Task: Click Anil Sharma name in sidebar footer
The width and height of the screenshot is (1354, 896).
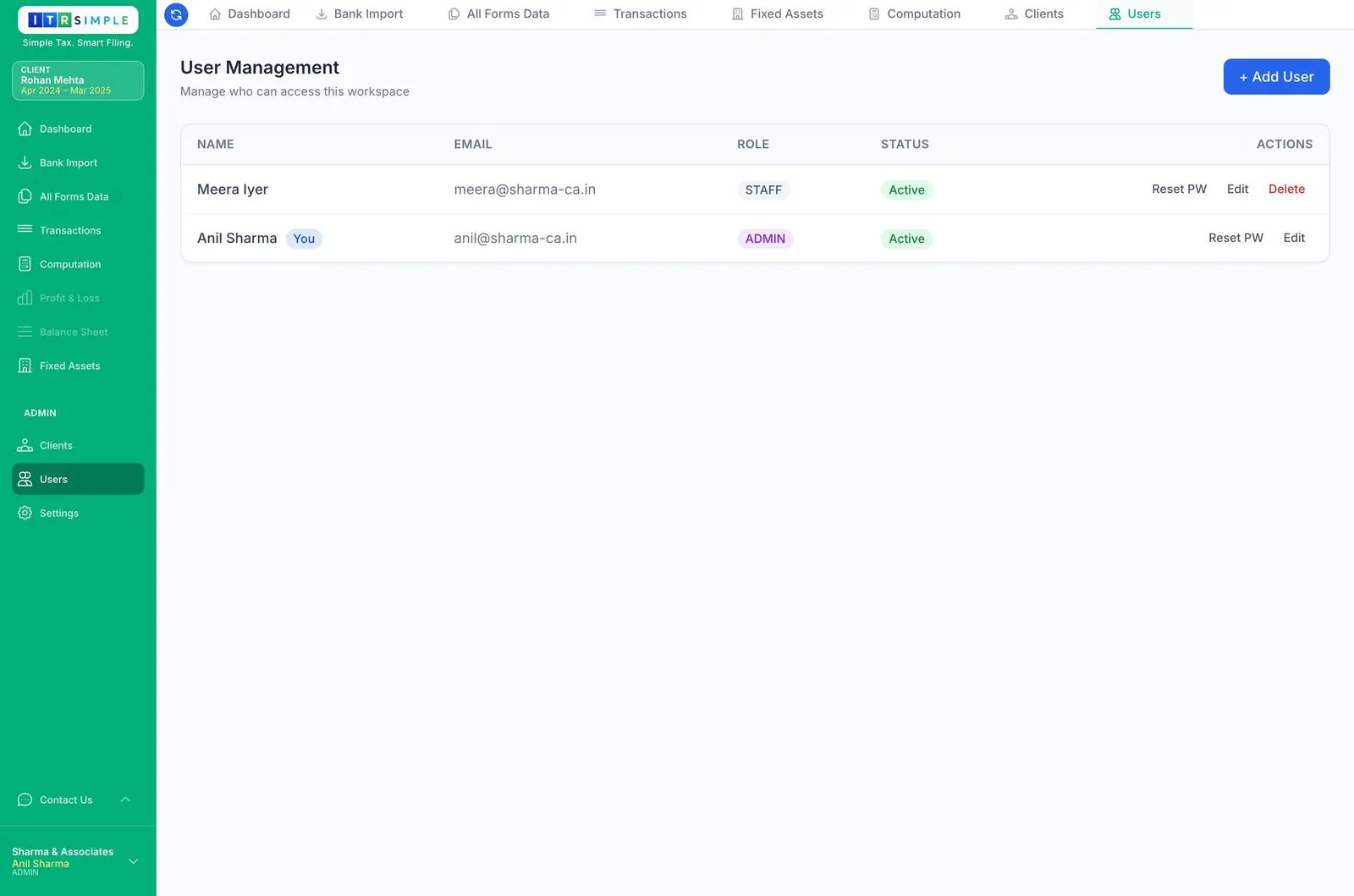Action: point(41,864)
